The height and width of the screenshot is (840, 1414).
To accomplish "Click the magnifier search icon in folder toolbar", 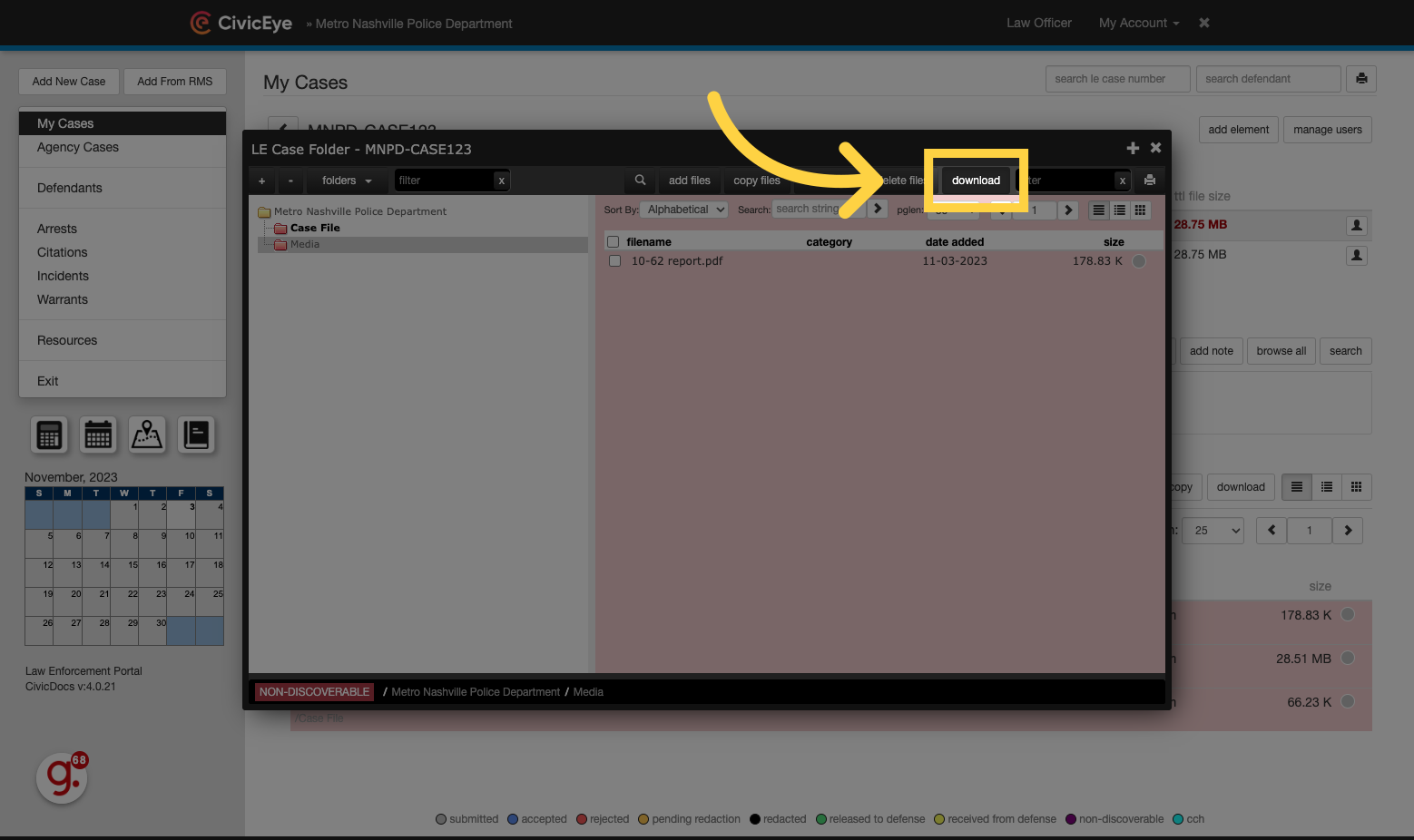I will point(640,181).
